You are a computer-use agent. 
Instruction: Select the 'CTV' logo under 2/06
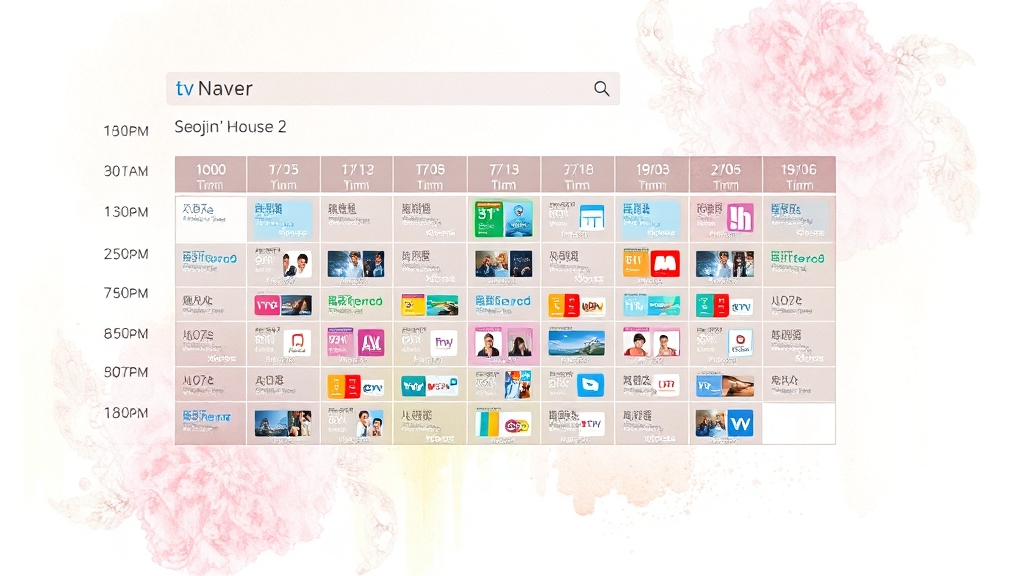coord(741,306)
